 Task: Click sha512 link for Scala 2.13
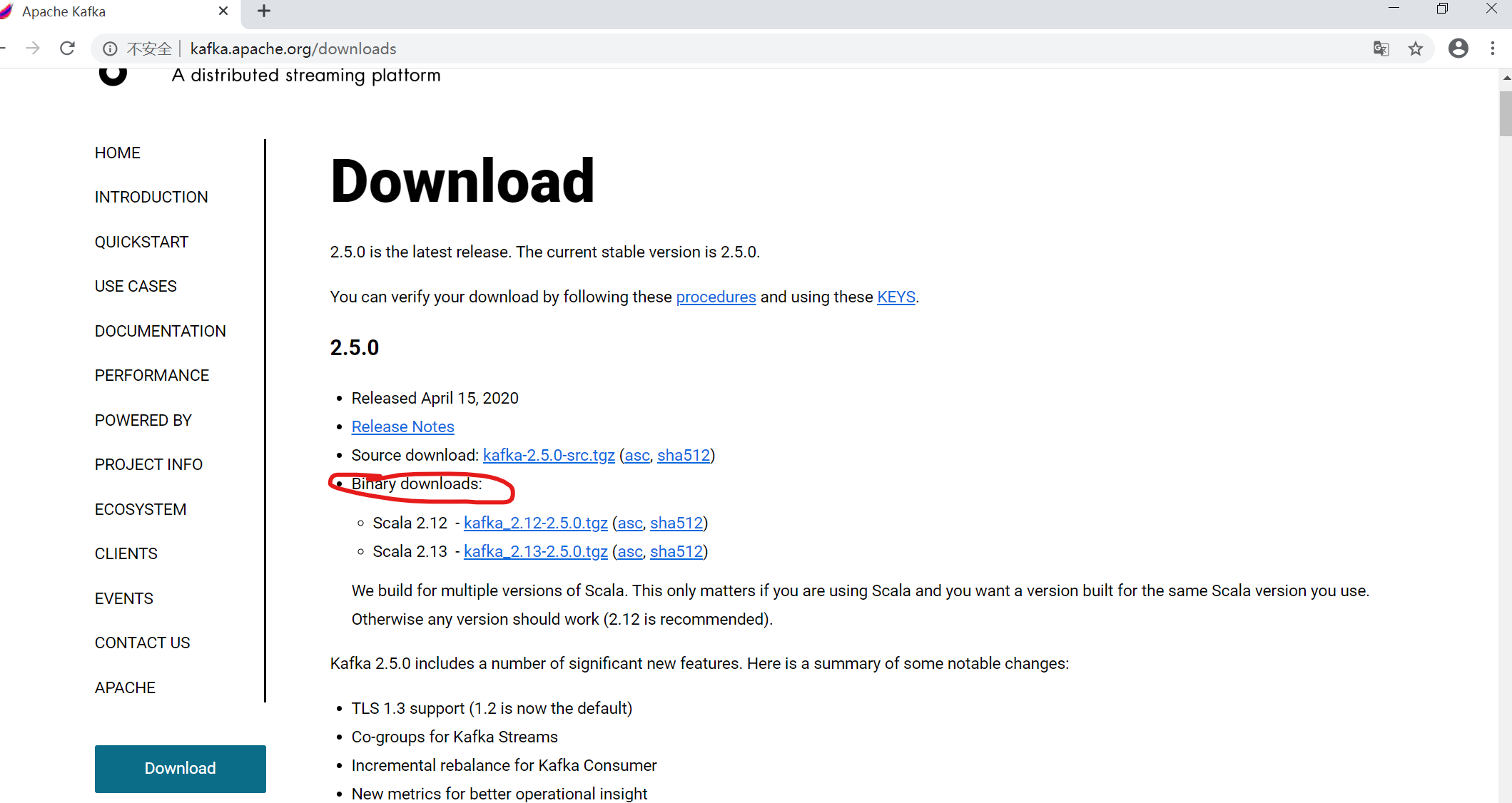coord(676,551)
